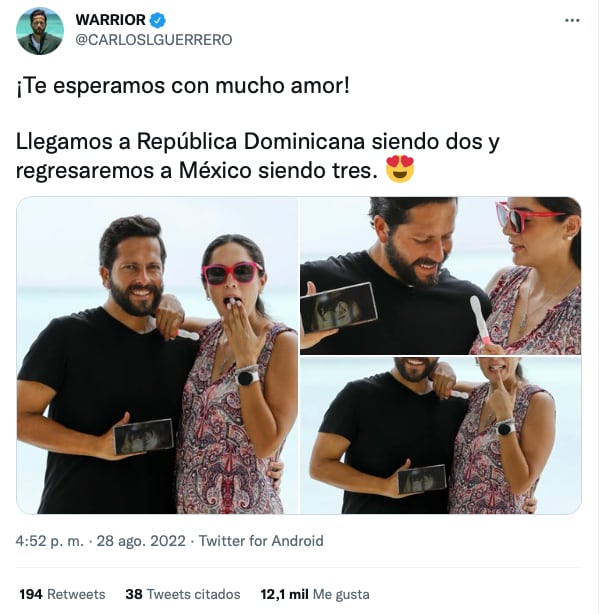616x614 pixels.
Task: Click the 4:52 p. m. timestamp
Action: [x=50, y=541]
